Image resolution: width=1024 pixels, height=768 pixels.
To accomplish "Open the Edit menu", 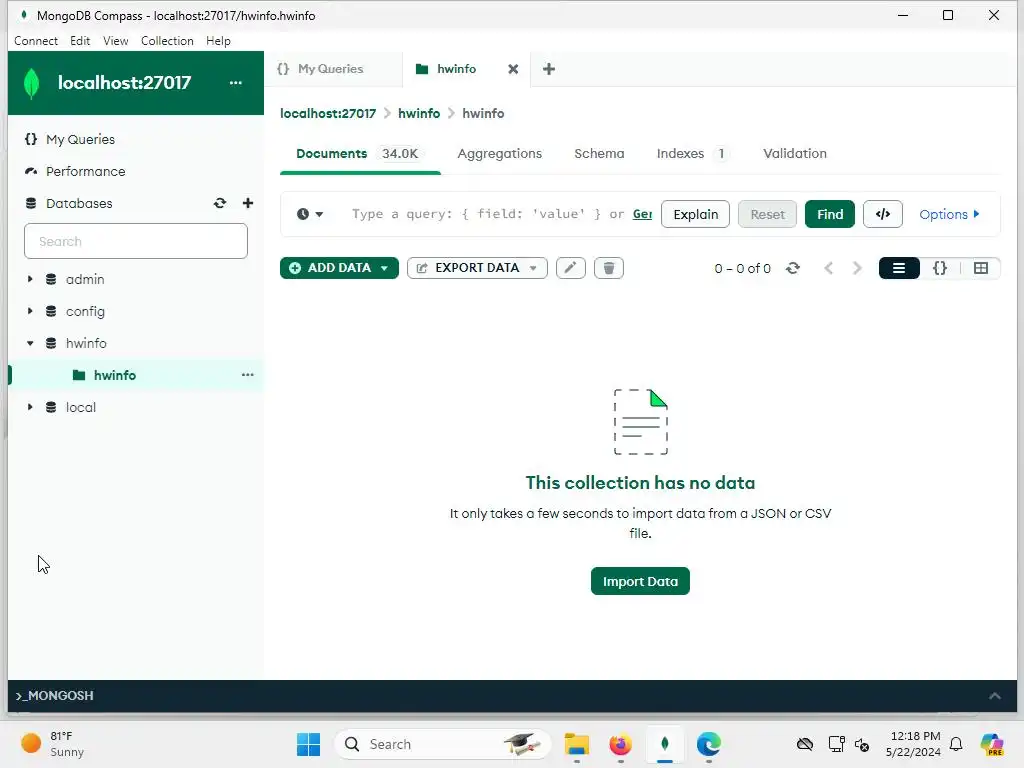I will [80, 40].
